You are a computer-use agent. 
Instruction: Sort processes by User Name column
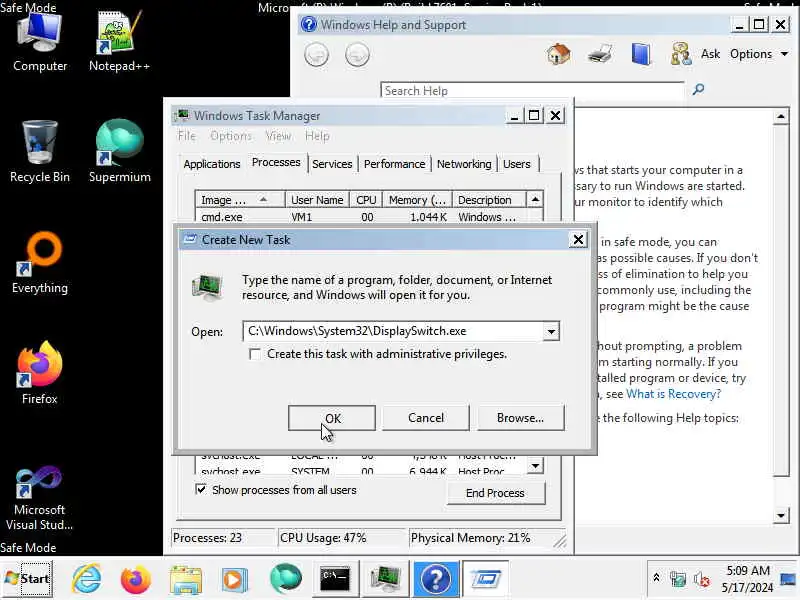coord(317,199)
